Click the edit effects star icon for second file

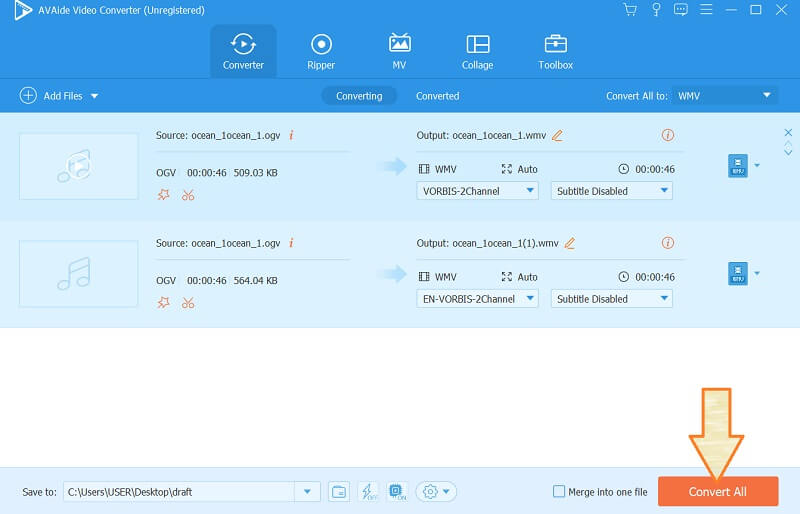click(164, 302)
